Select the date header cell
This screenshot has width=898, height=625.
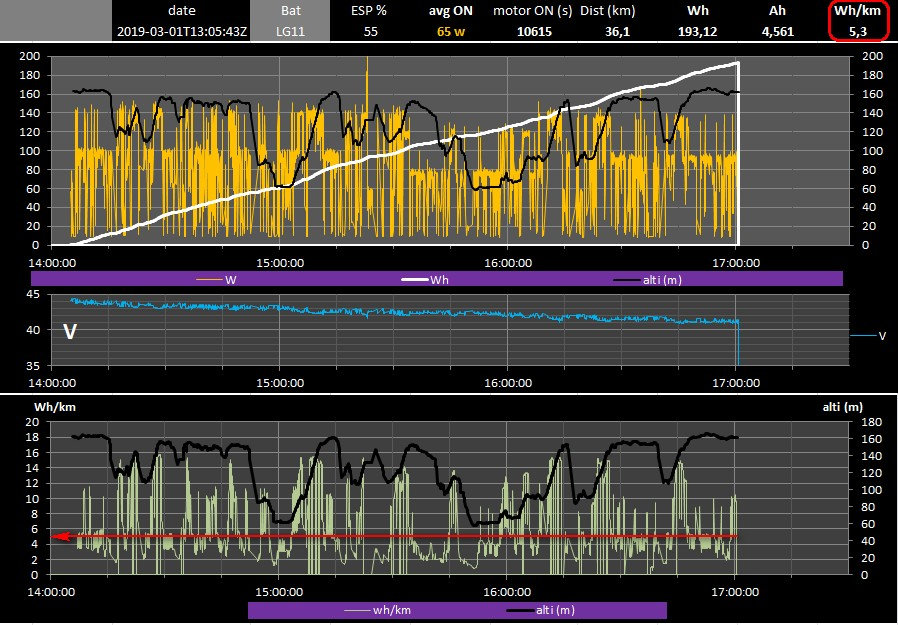(182, 10)
